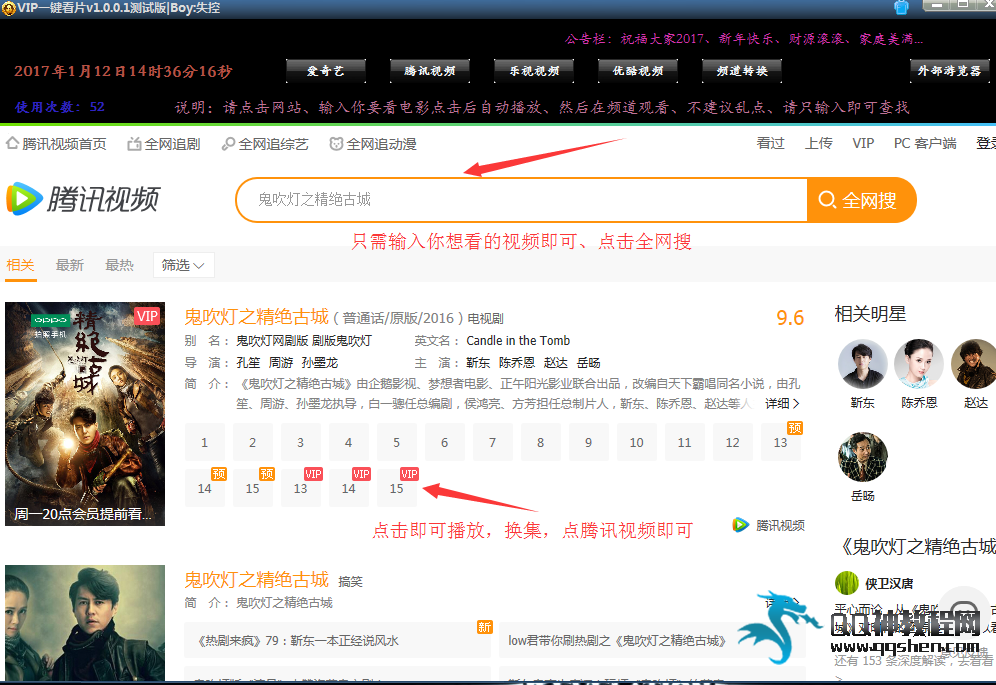Click the 频道转换 button
This screenshot has height=685, width=996.
(x=742, y=71)
